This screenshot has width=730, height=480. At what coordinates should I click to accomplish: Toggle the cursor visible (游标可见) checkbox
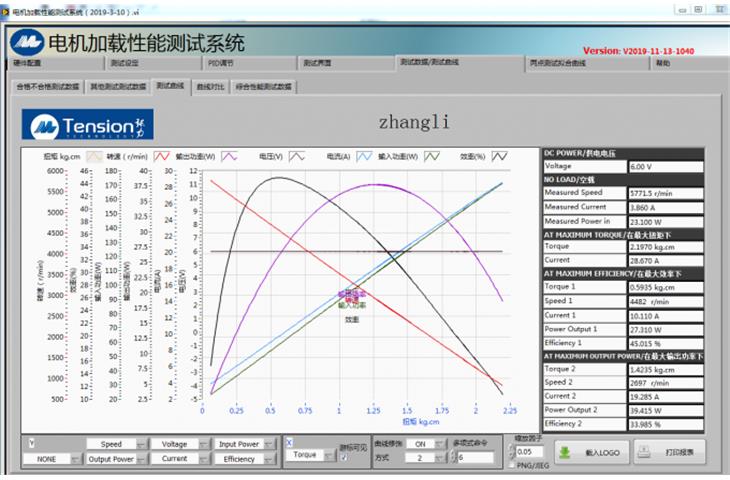click(344, 457)
